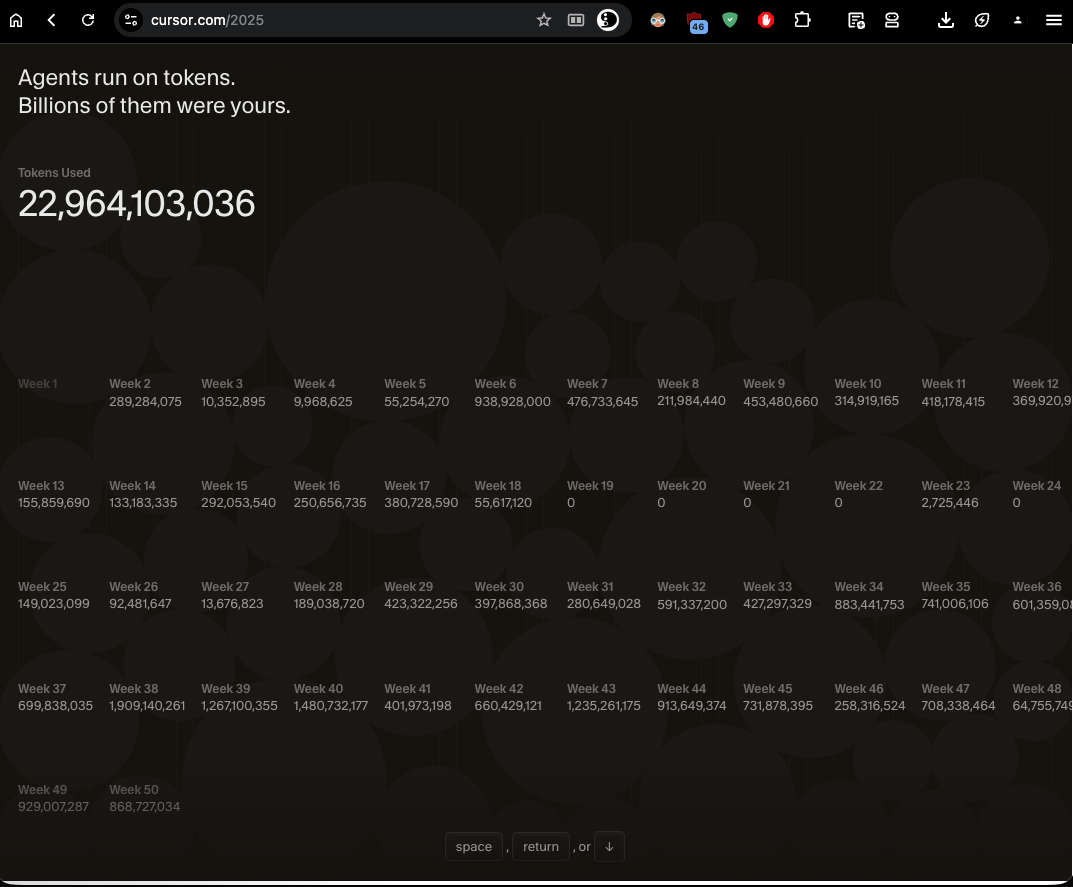Viewport: 1073px width, 887px height.
Task: Bookmark this page with the star icon
Action: [x=543, y=20]
